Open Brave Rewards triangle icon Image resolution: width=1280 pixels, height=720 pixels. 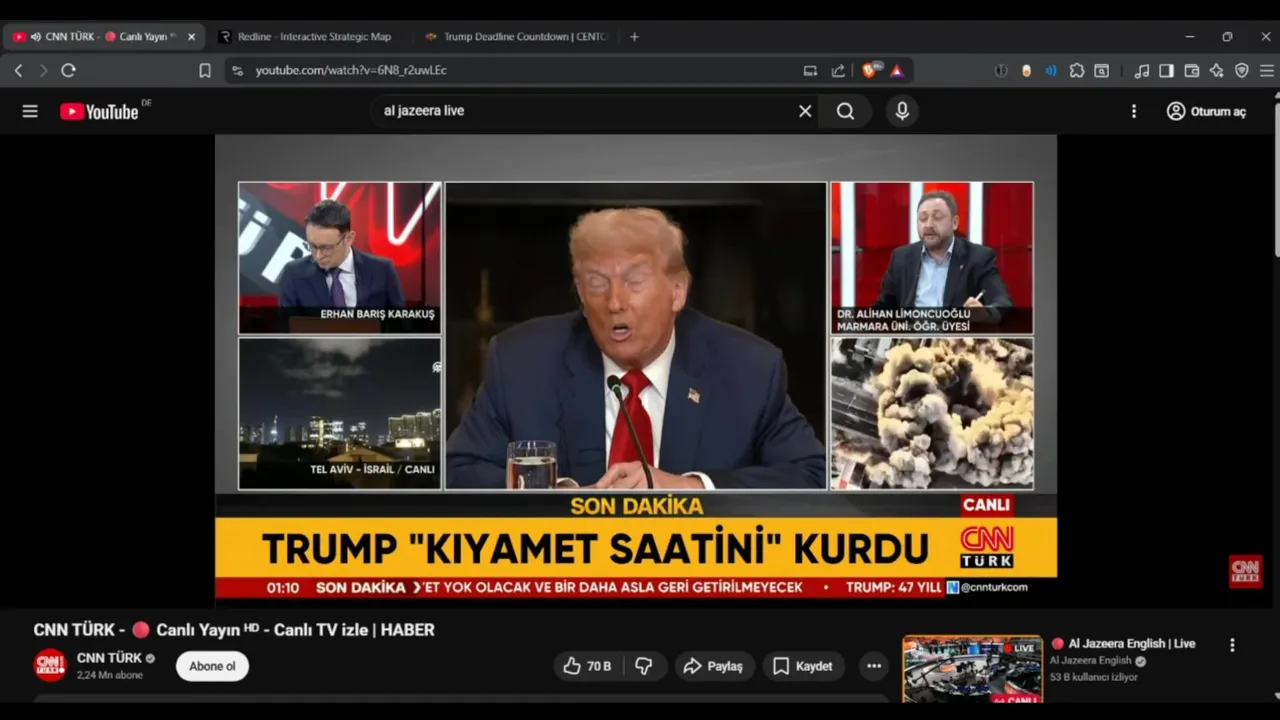click(897, 70)
